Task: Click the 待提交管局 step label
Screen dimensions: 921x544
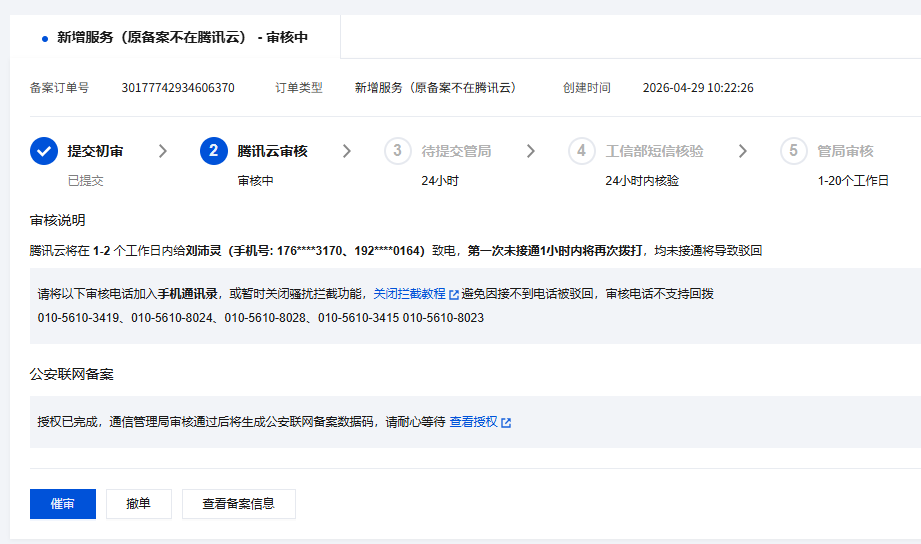Action: click(456, 151)
